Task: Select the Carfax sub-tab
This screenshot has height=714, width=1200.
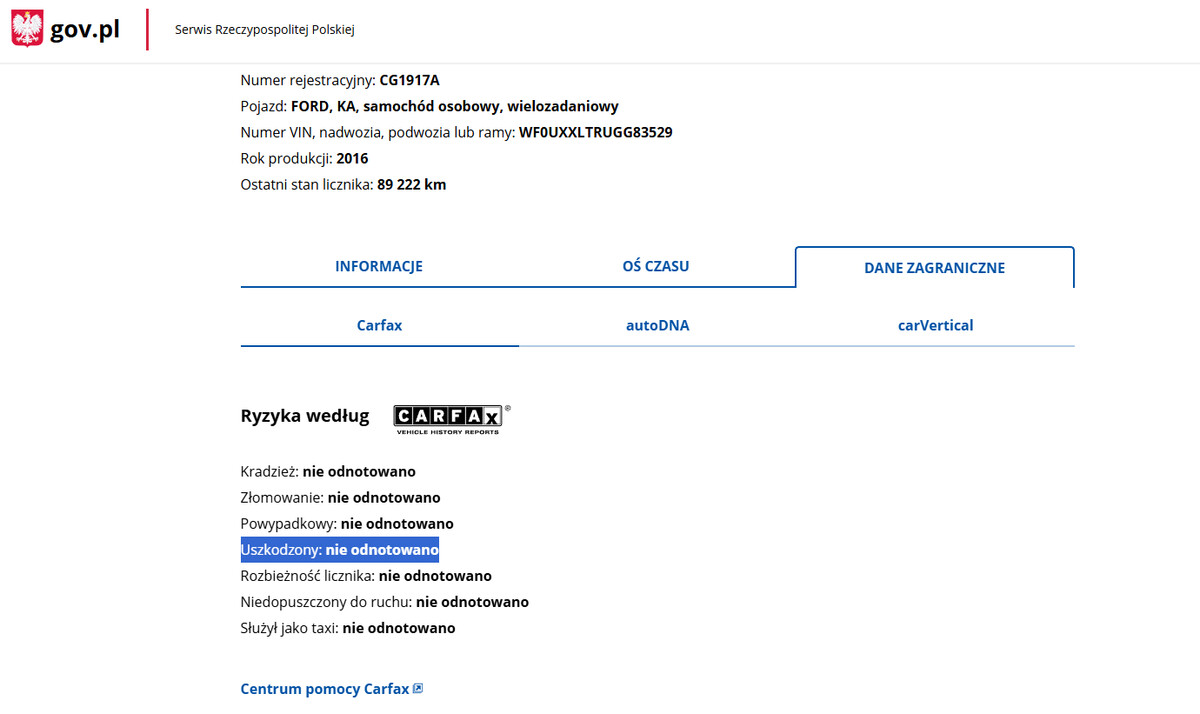Action: [379, 325]
